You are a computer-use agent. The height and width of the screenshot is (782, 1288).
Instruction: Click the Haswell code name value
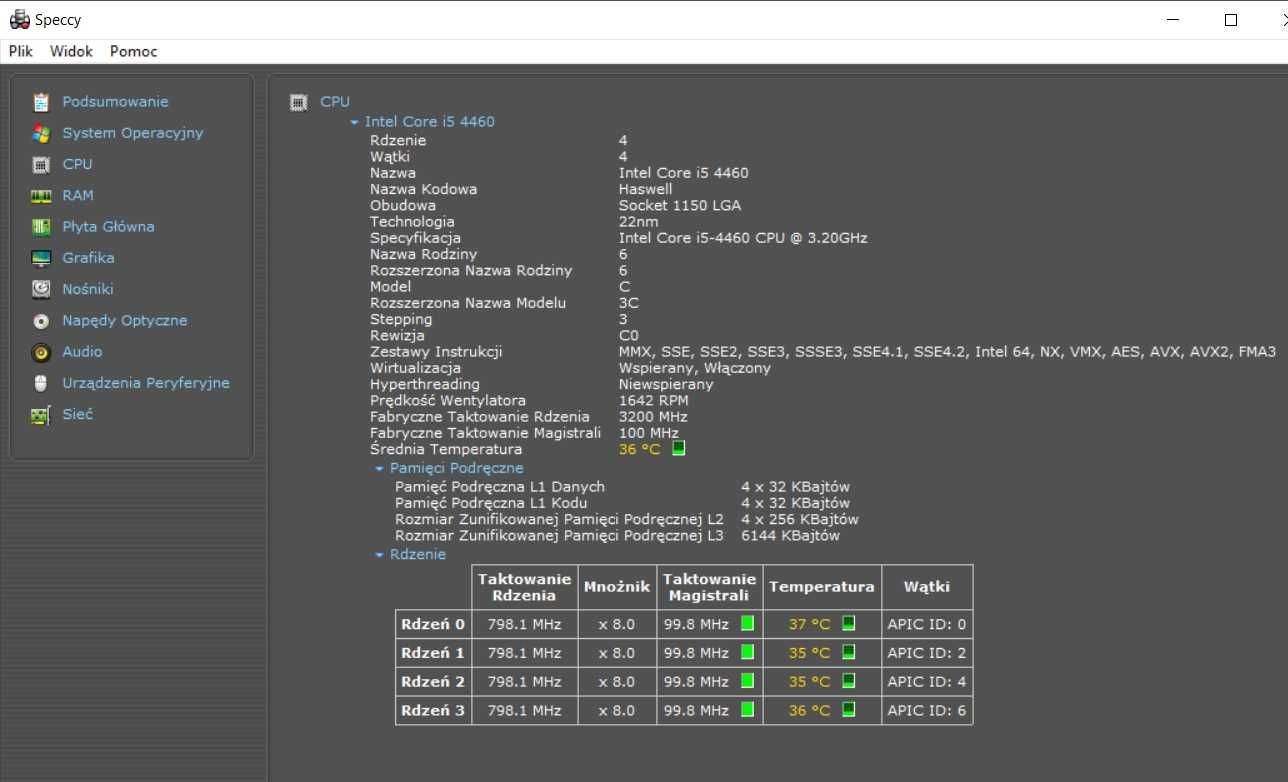[x=646, y=189]
